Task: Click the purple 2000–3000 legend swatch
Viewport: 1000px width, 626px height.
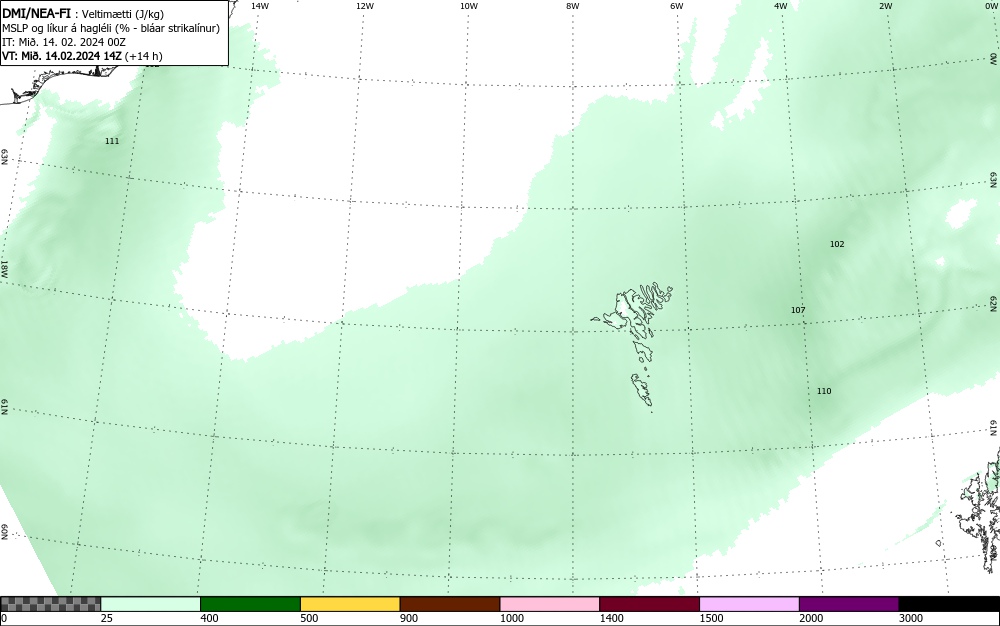Action: [x=849, y=604]
